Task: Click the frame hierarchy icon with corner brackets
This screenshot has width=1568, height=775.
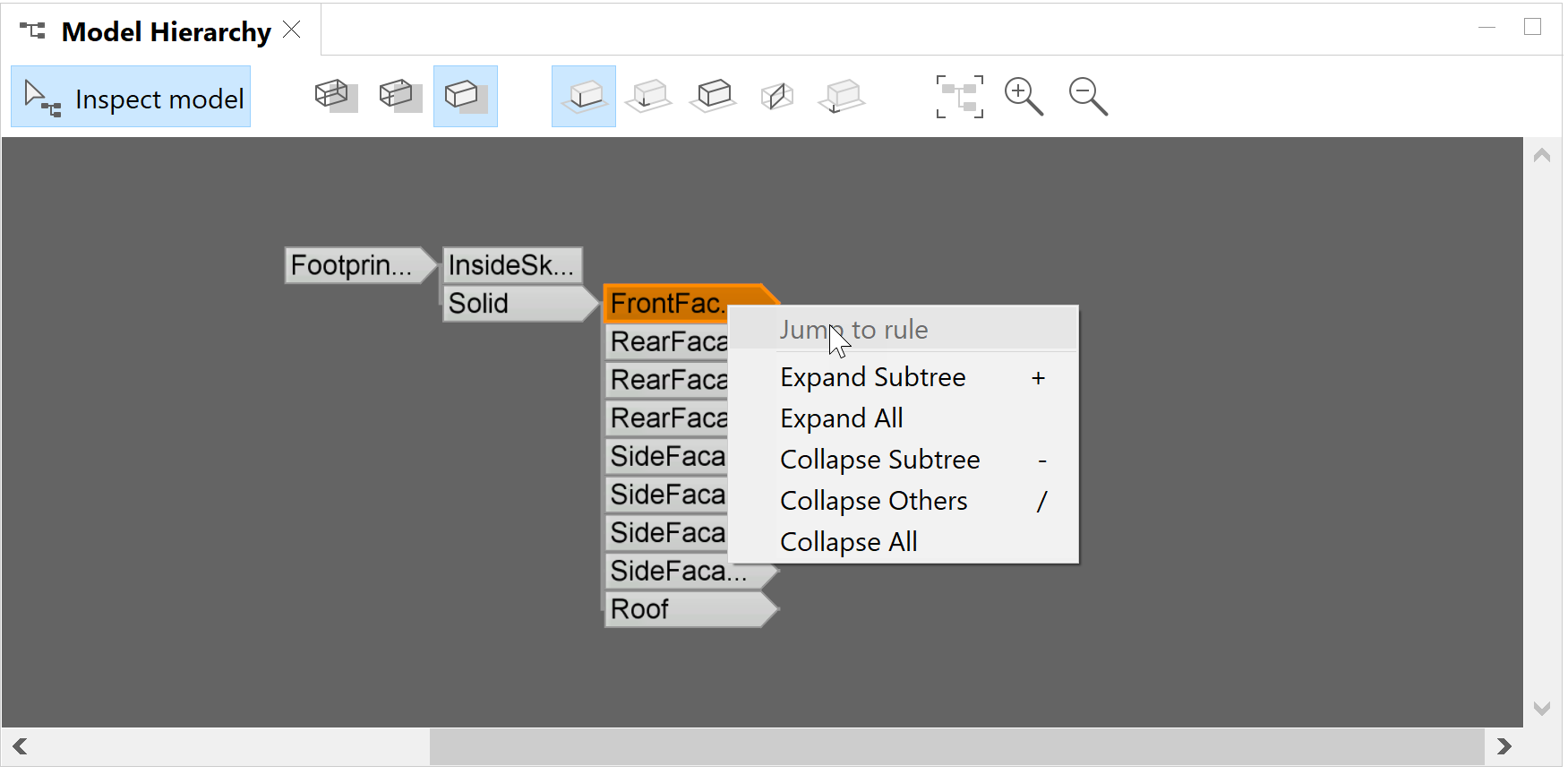Action: (x=959, y=96)
